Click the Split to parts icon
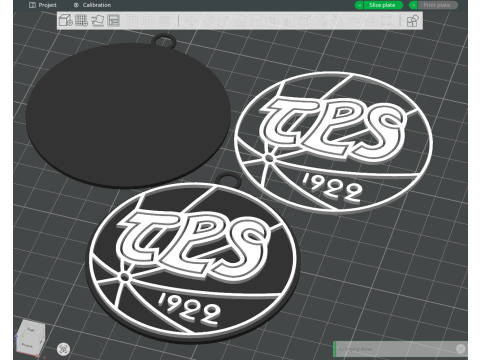Screen dimensions: 480x360 149,21
